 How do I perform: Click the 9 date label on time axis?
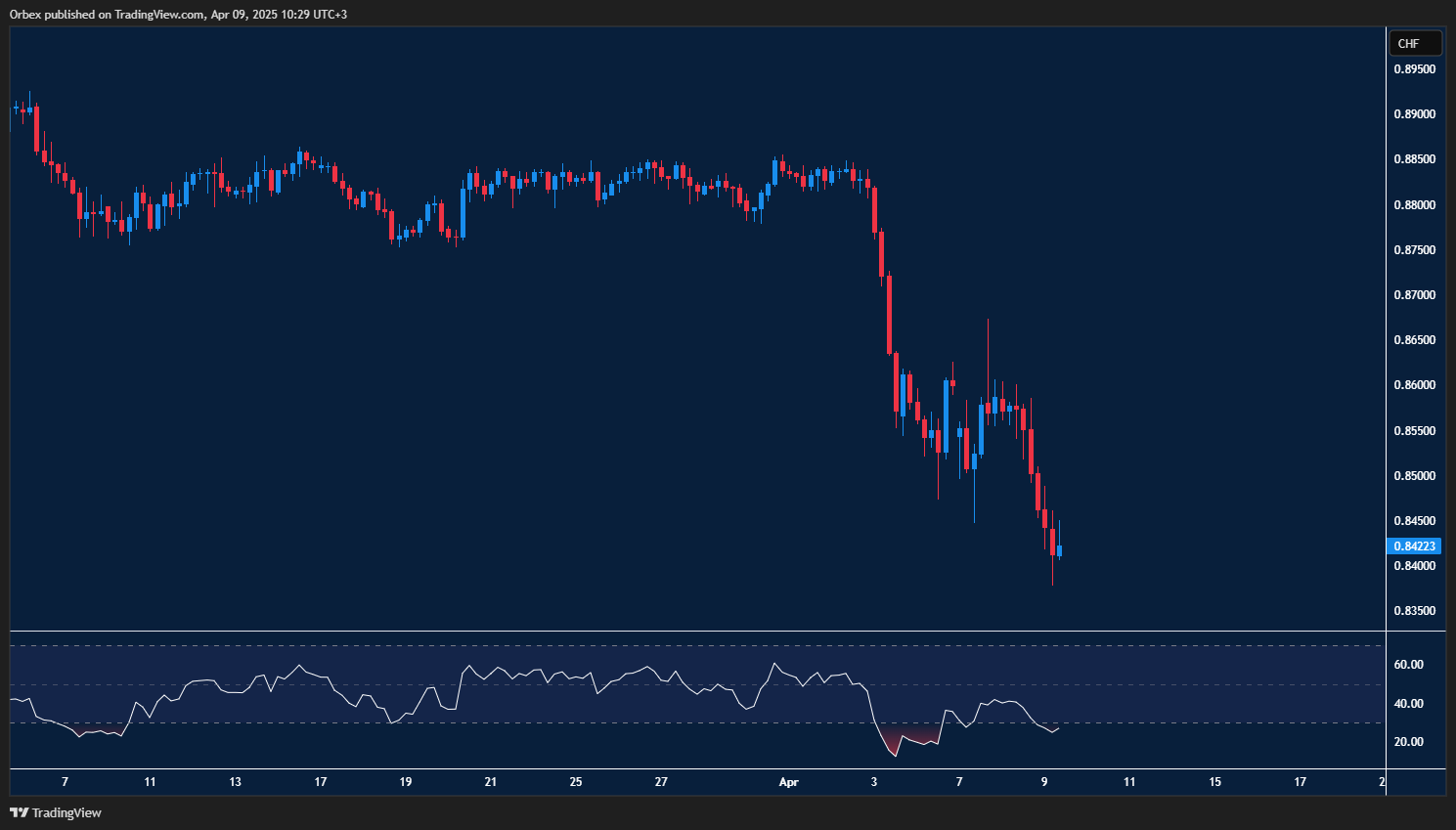(1043, 782)
